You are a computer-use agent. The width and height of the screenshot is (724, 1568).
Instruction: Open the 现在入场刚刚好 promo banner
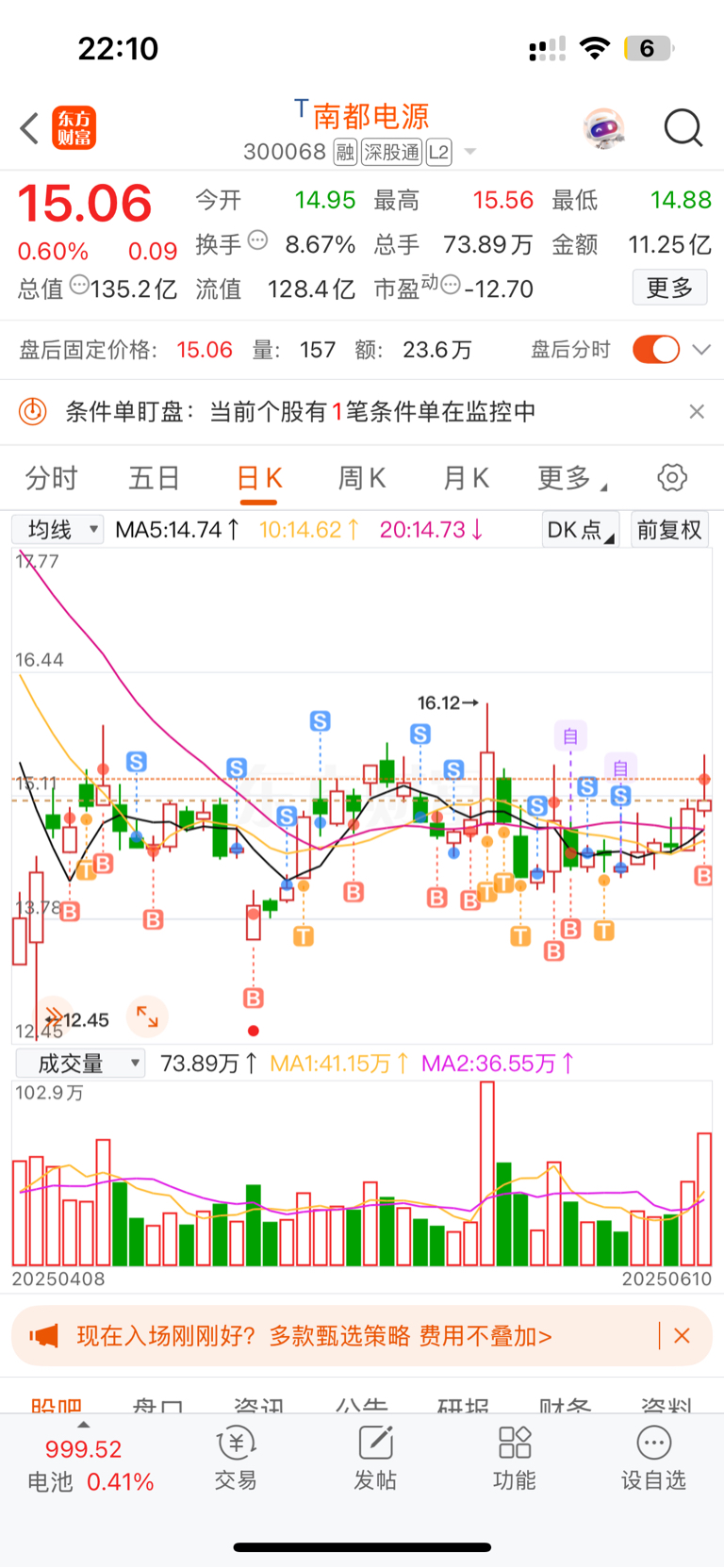click(x=362, y=1336)
